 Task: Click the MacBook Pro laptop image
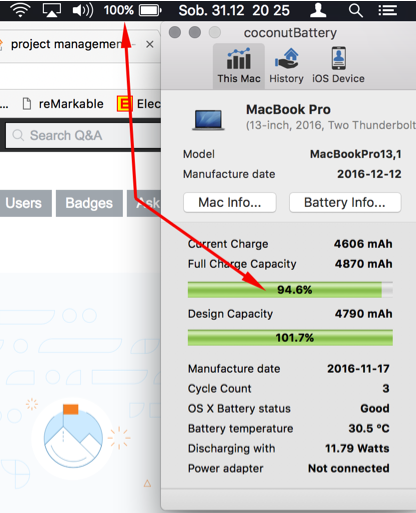tap(208, 120)
